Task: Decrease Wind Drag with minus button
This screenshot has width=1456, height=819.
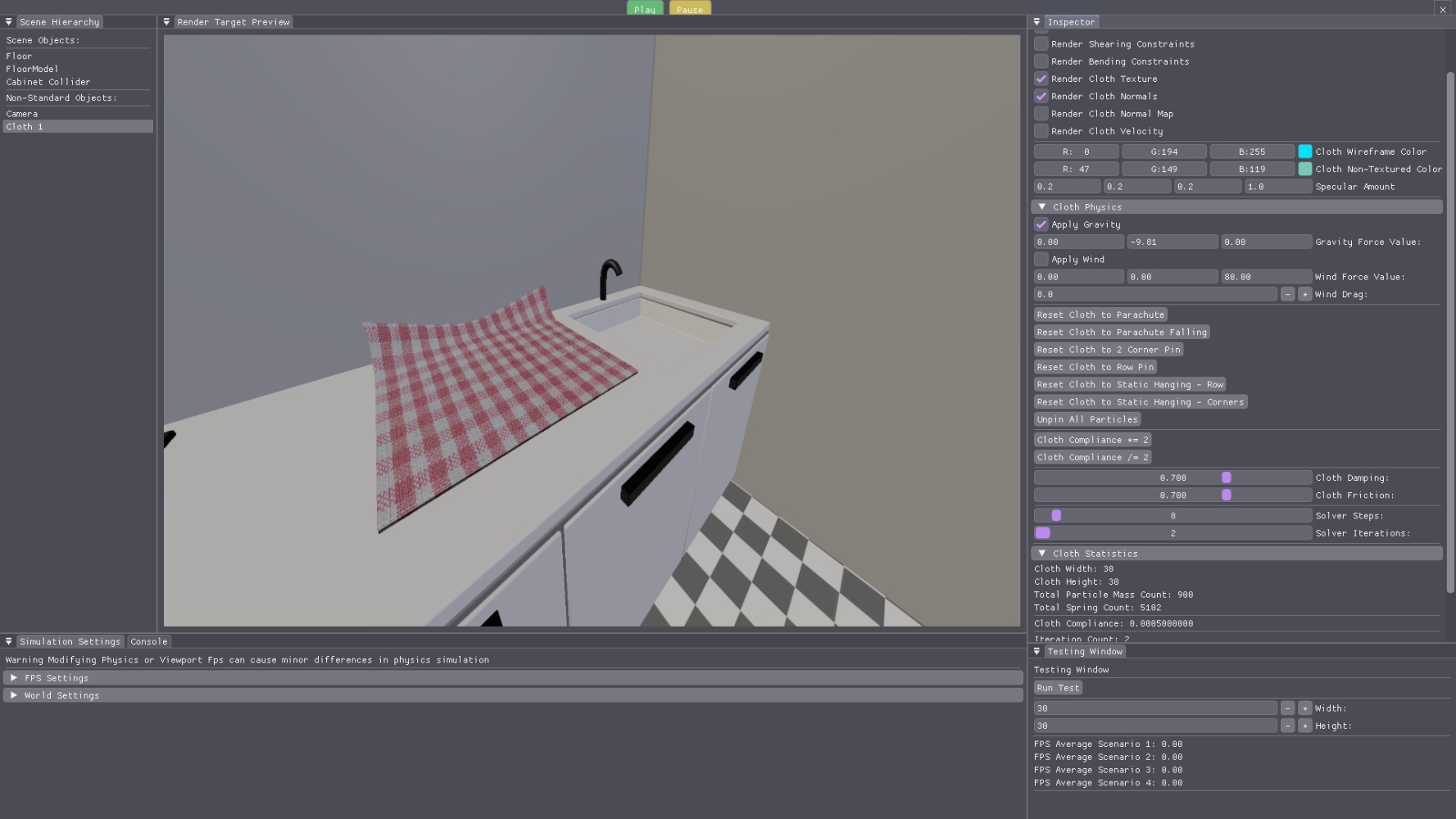Action: pos(1287,294)
